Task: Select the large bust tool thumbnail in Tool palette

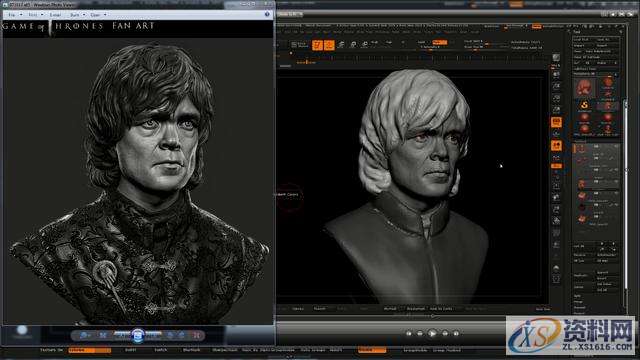Action: [584, 88]
